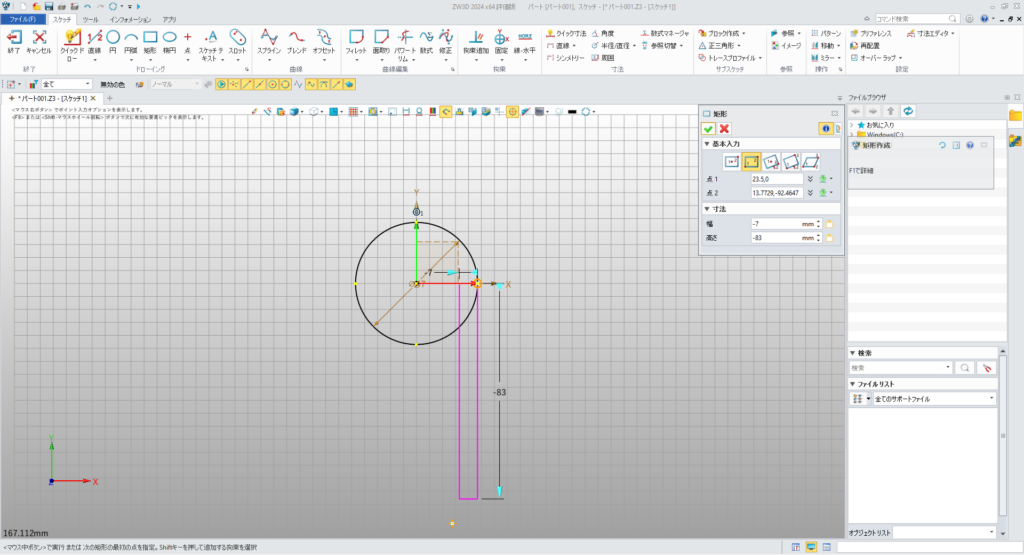This screenshot has height=555, width=1024.
Task: Click the フィレット (Fillet) tool
Action: [x=355, y=39]
